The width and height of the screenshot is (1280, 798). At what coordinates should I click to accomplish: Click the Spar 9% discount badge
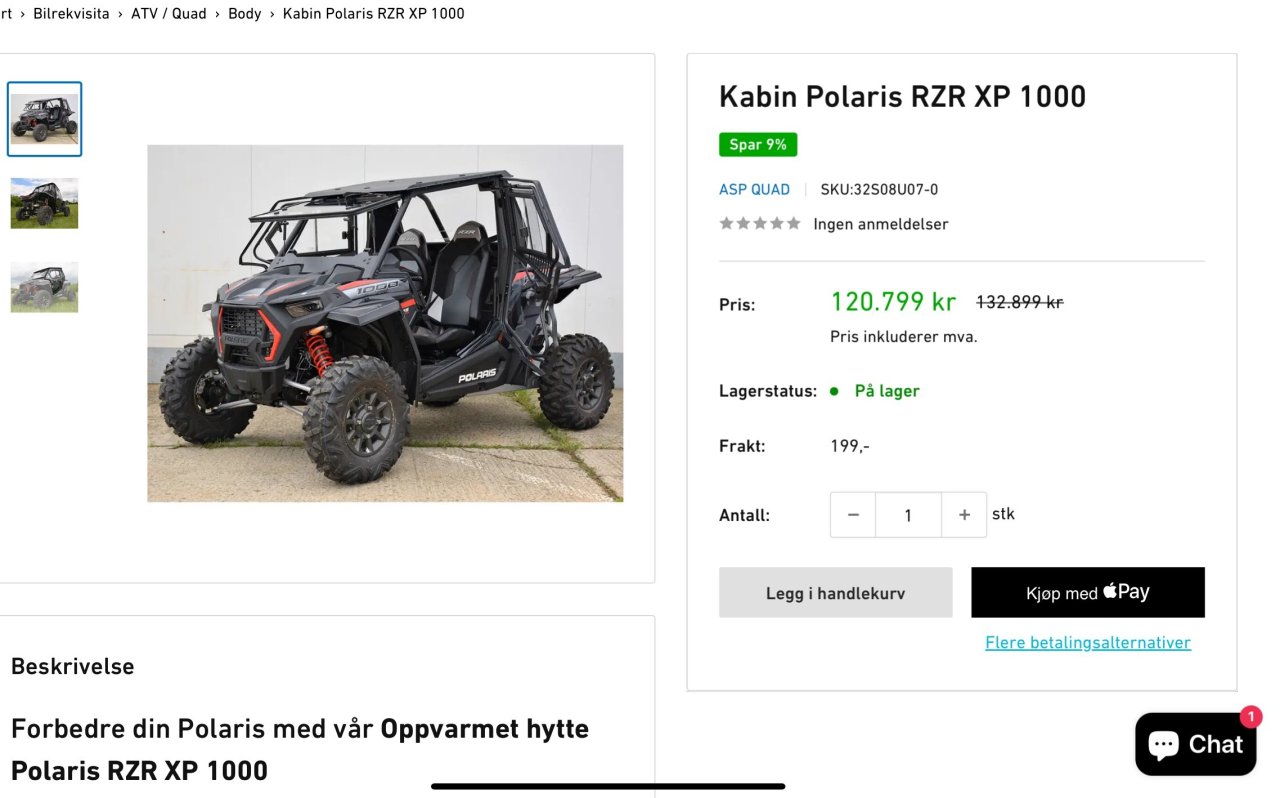(758, 144)
